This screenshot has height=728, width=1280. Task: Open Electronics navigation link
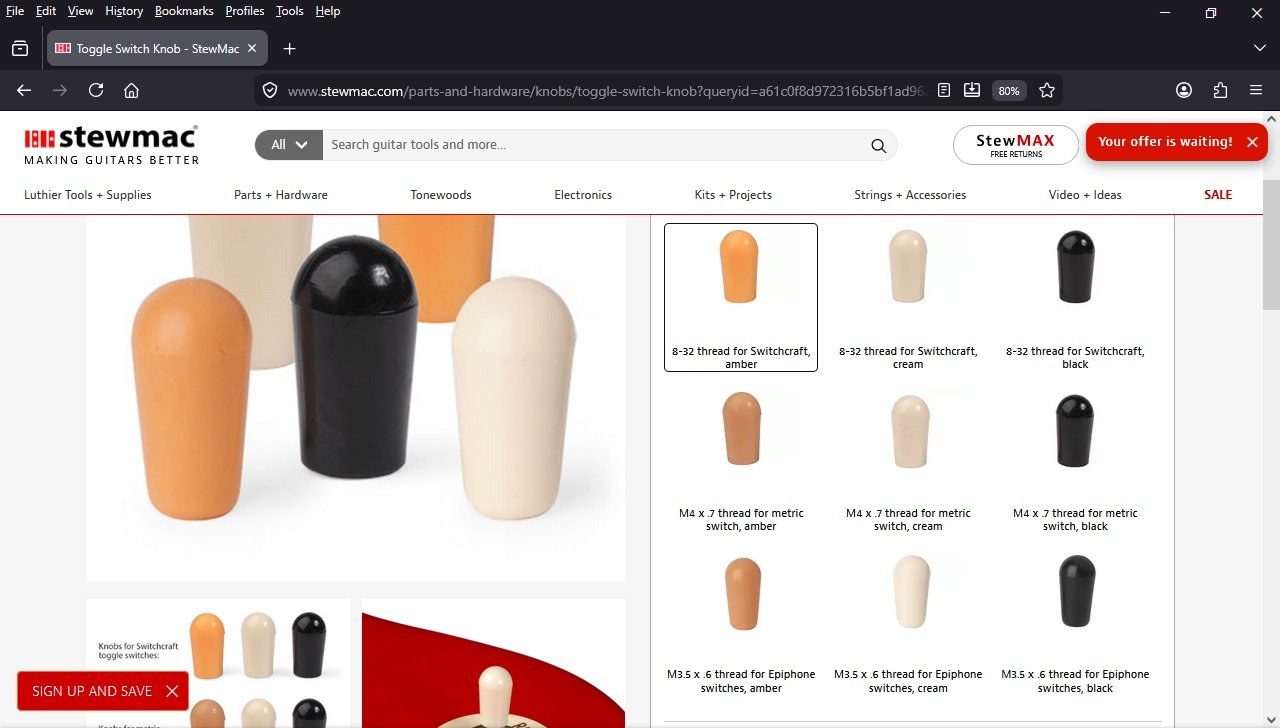(x=583, y=195)
